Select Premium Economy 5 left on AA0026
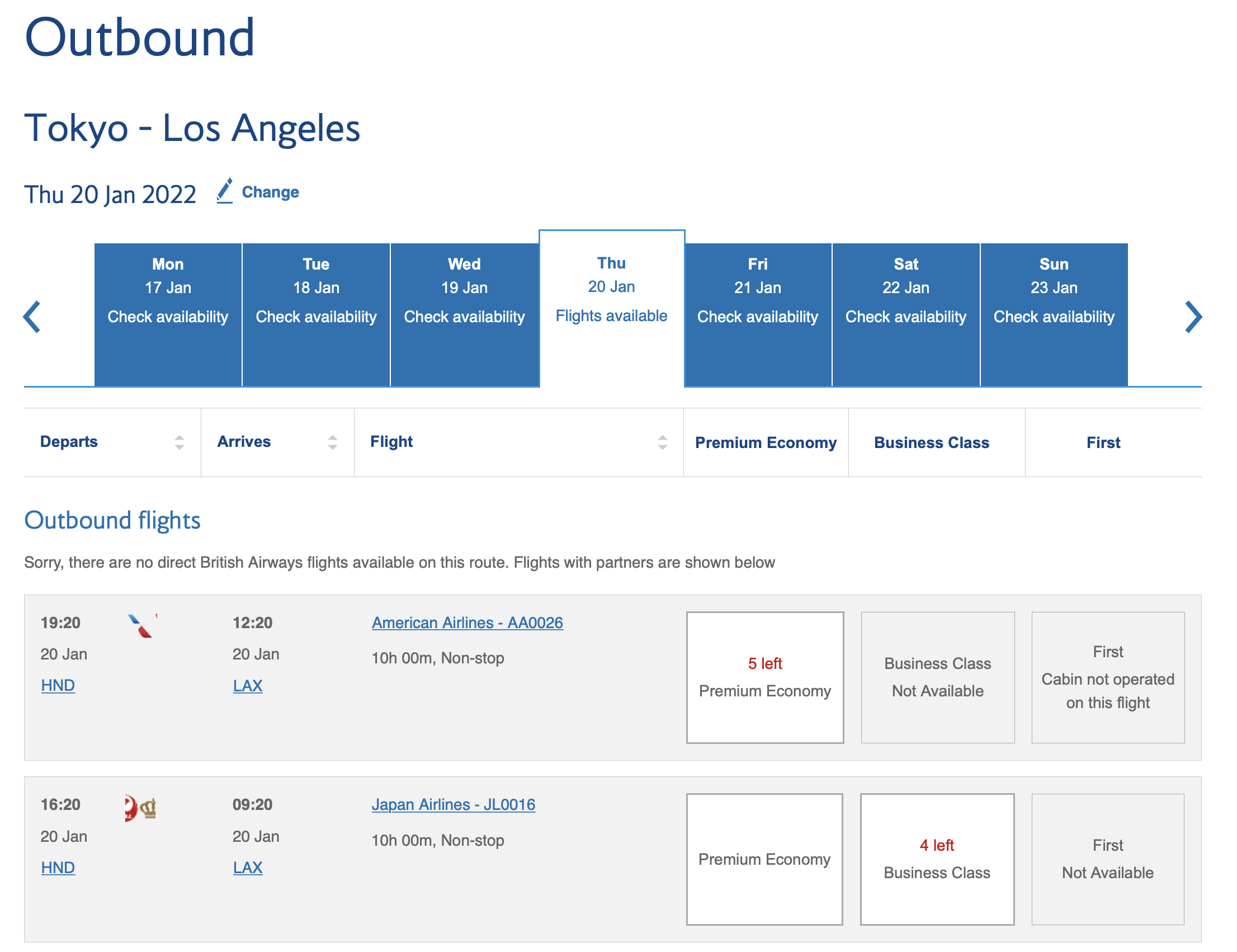 pyautogui.click(x=764, y=677)
